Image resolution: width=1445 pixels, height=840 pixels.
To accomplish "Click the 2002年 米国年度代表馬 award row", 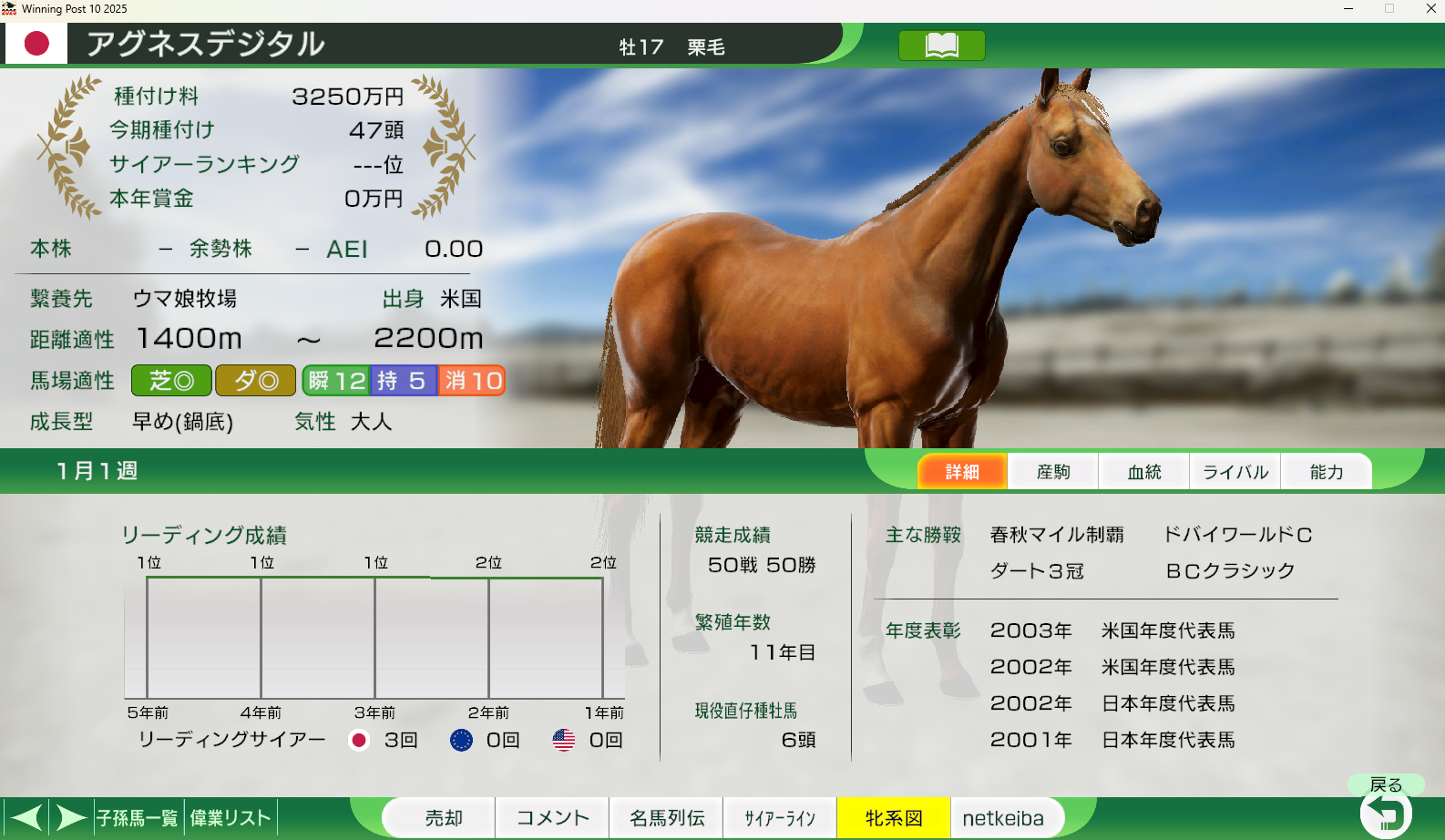I will coord(1112,667).
